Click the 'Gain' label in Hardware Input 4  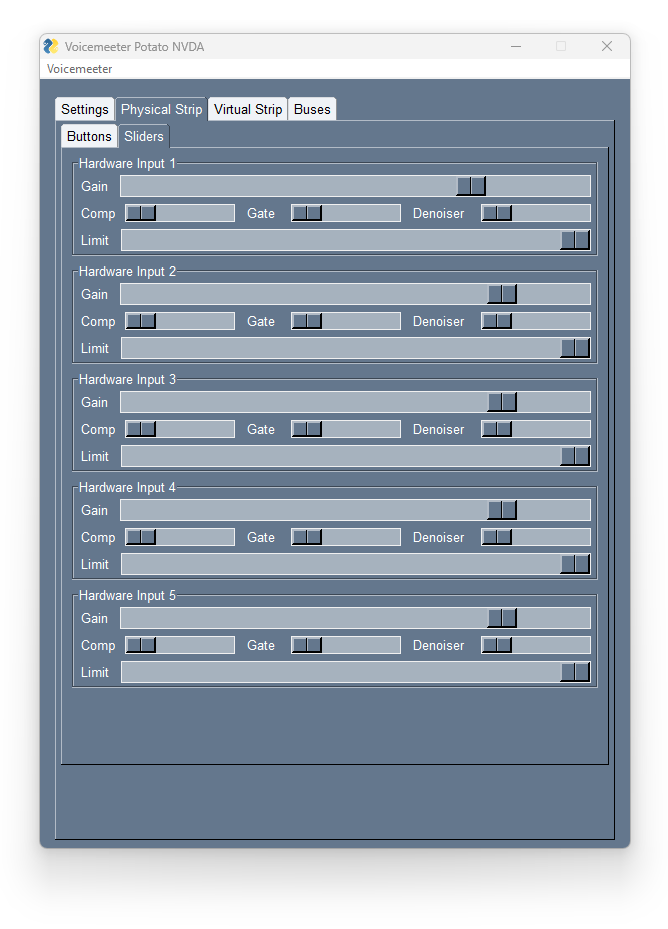click(x=94, y=510)
